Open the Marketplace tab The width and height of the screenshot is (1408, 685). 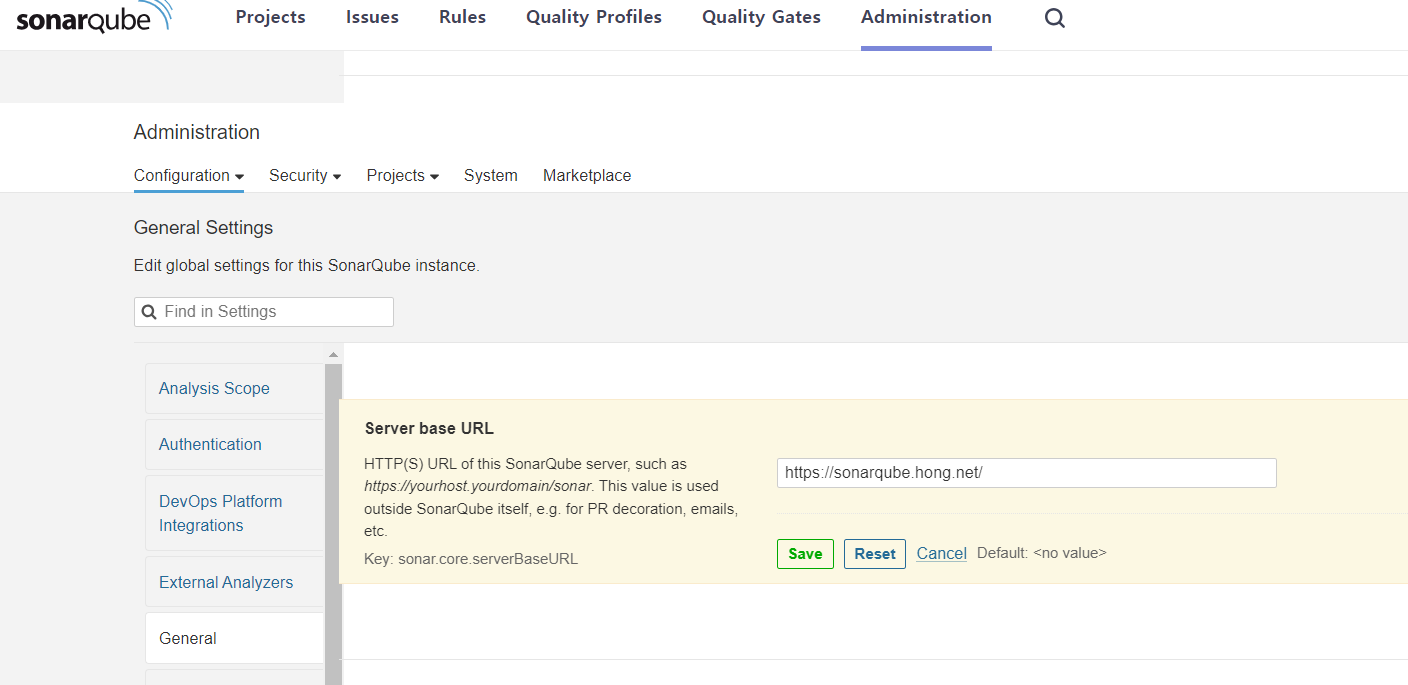[587, 175]
